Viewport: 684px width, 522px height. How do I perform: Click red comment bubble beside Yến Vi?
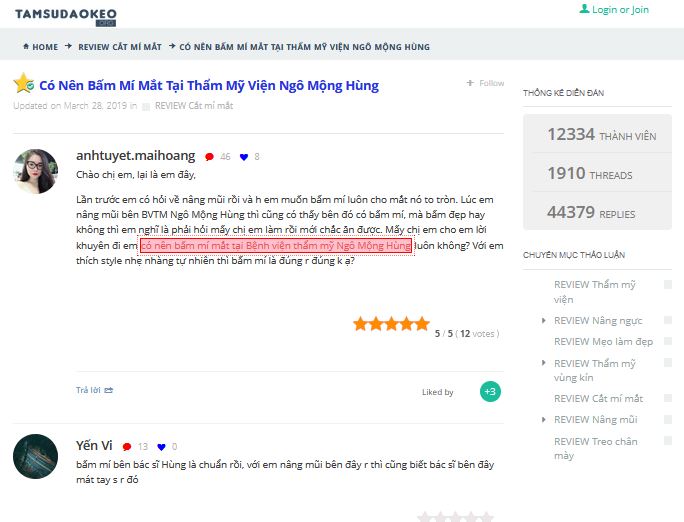(x=127, y=447)
